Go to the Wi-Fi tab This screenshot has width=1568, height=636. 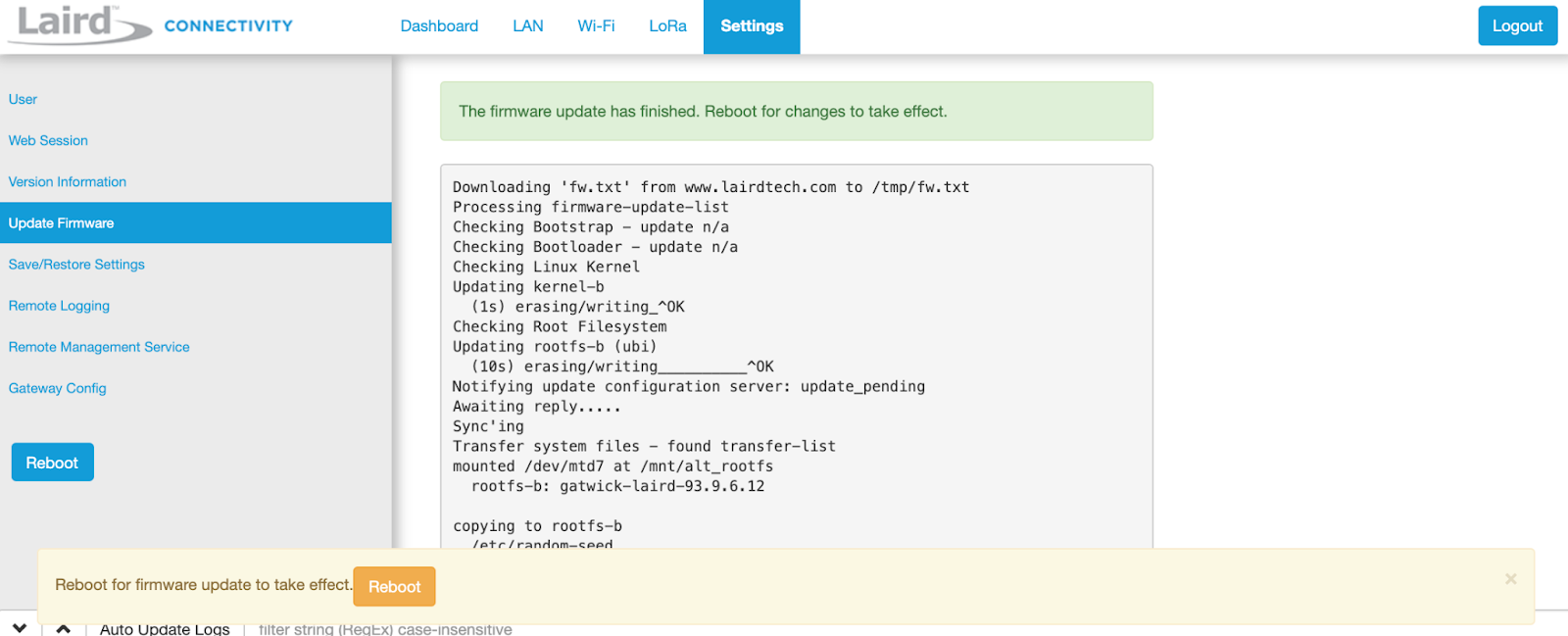pyautogui.click(x=596, y=26)
